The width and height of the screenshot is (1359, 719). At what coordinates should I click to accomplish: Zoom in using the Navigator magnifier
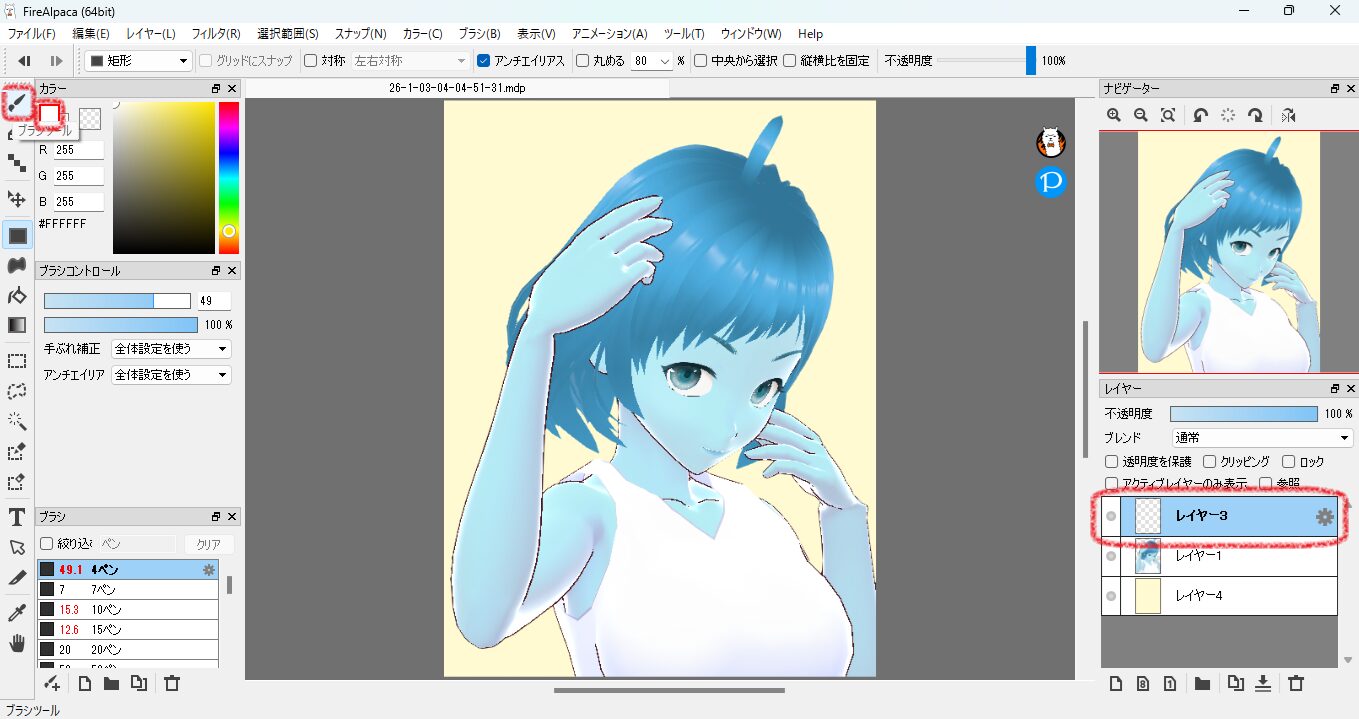click(1114, 115)
